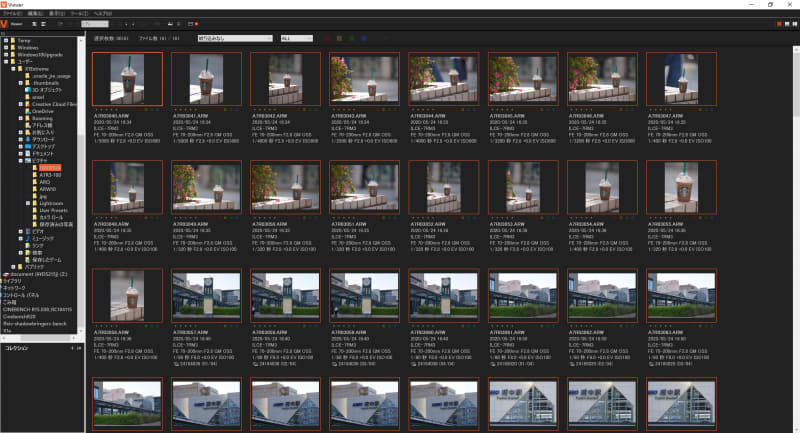
Task: Open the toolbar display mode dropdown
Action: pyautogui.click(x=95, y=24)
